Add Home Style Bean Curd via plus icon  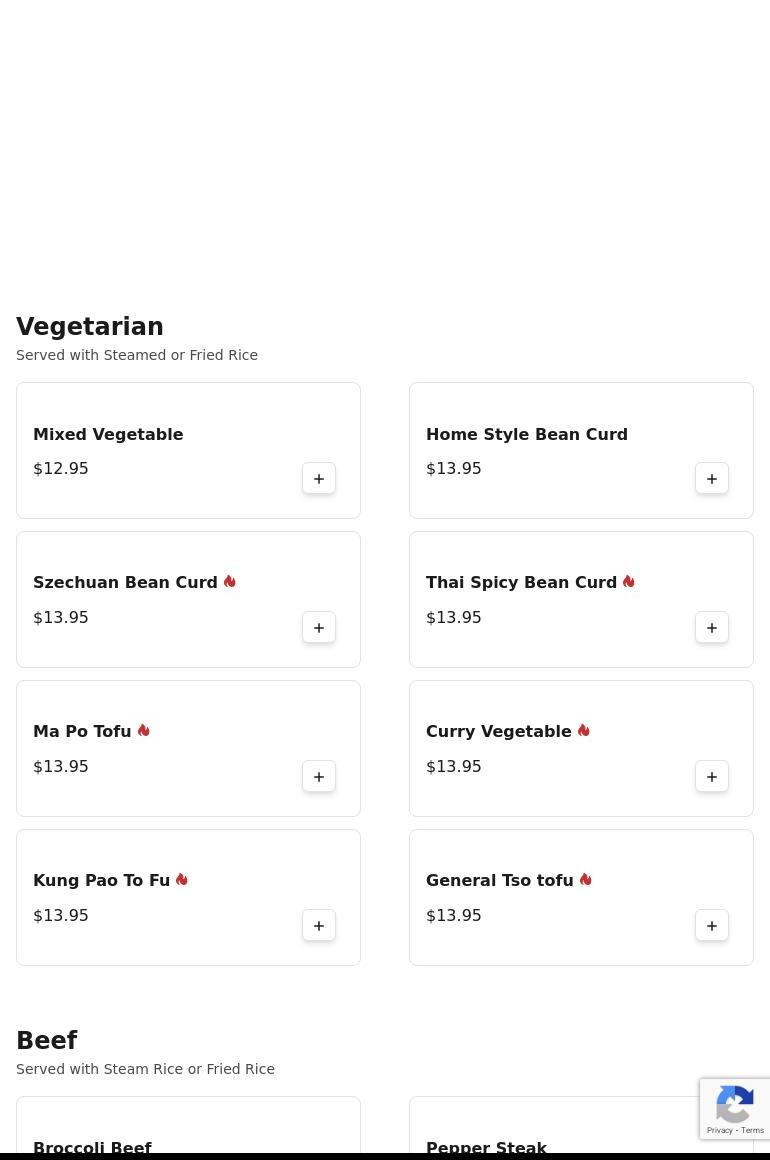pos(712,479)
